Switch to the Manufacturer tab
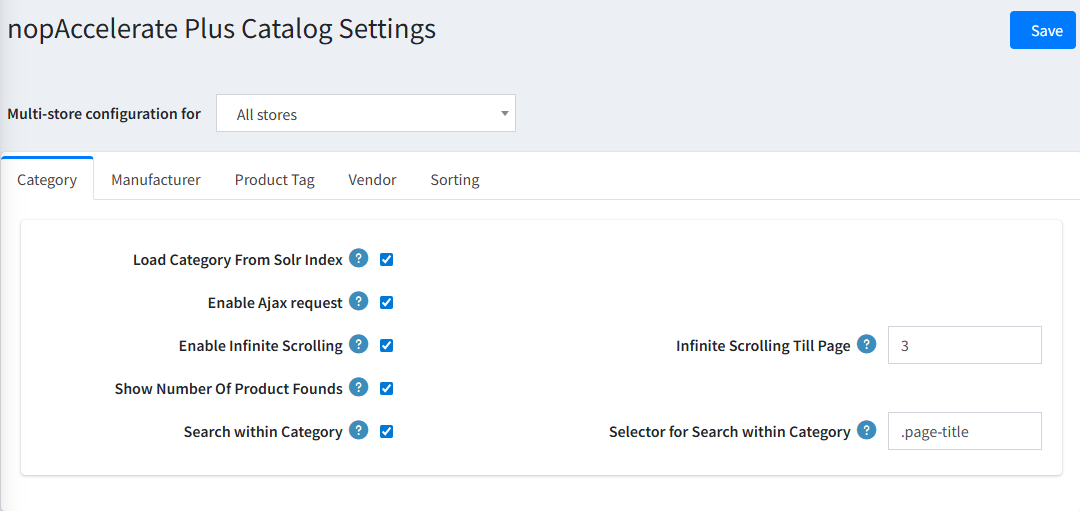The height and width of the screenshot is (511, 1080). coord(156,180)
